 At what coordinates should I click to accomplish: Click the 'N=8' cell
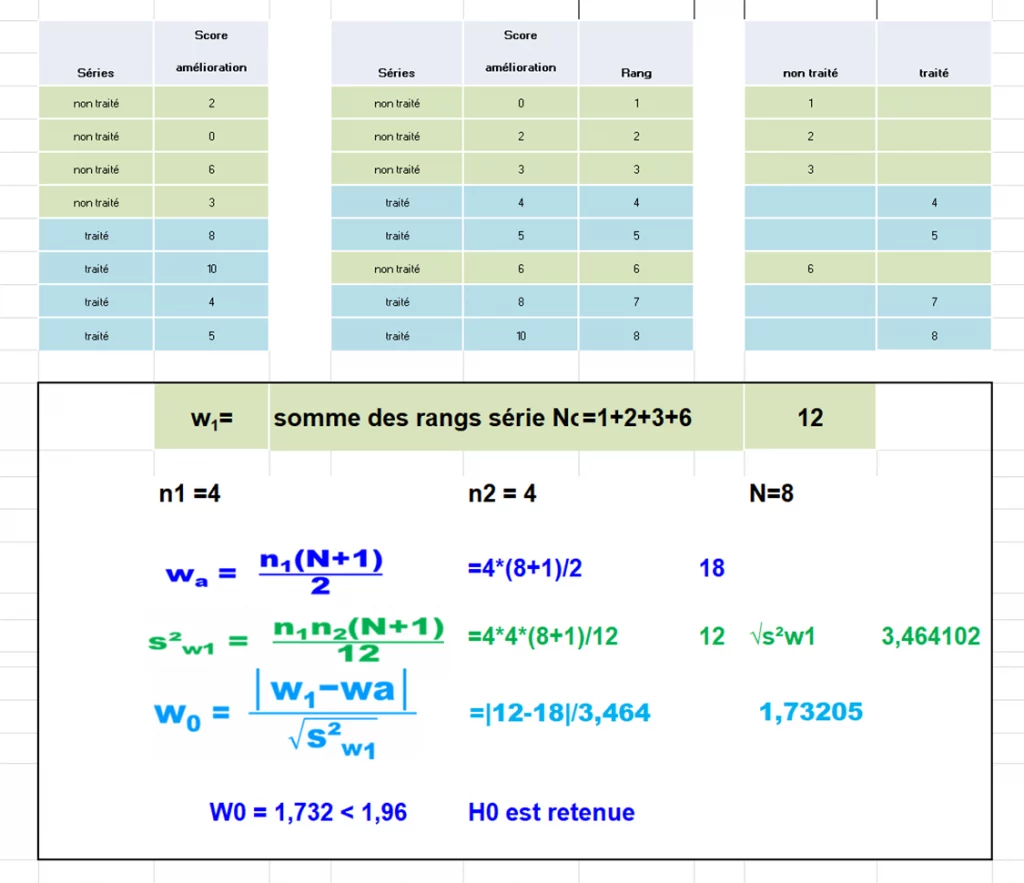[x=771, y=493]
